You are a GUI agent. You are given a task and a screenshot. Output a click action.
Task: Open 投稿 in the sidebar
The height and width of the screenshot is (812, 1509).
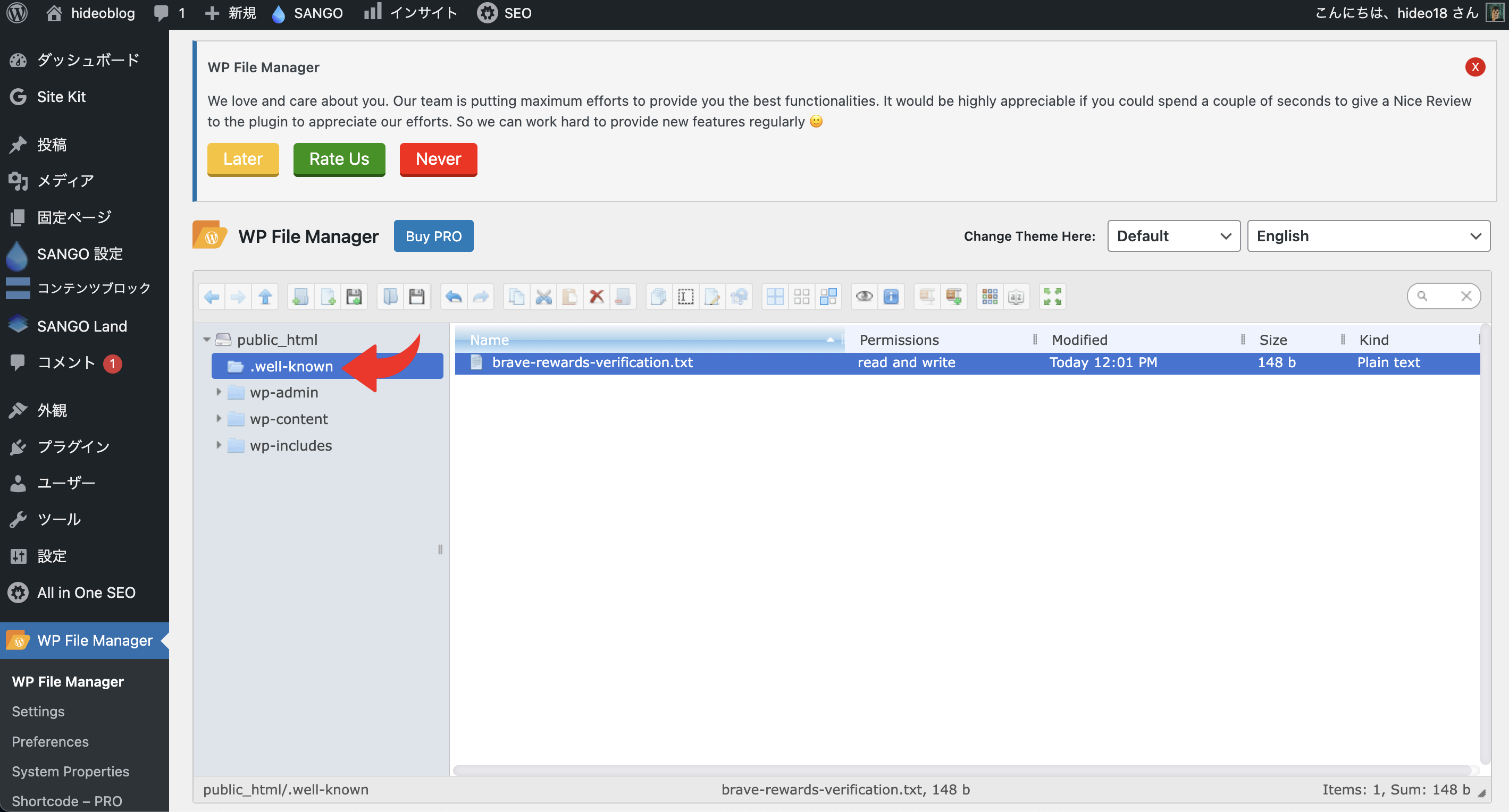(x=85, y=145)
